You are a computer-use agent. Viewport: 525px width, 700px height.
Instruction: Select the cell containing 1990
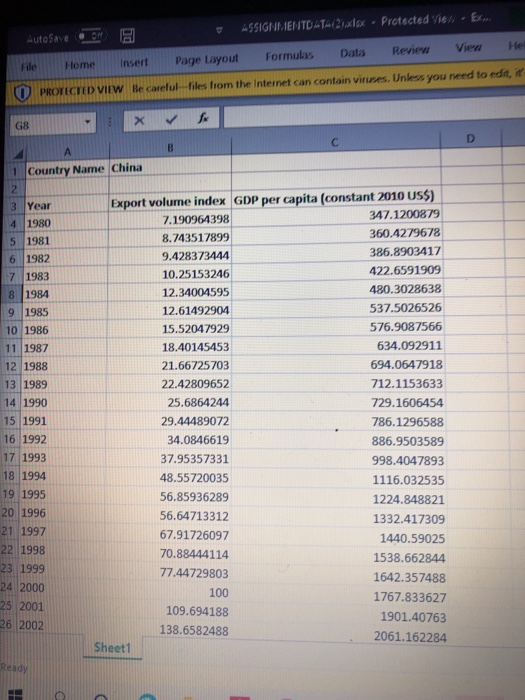pos(63,403)
